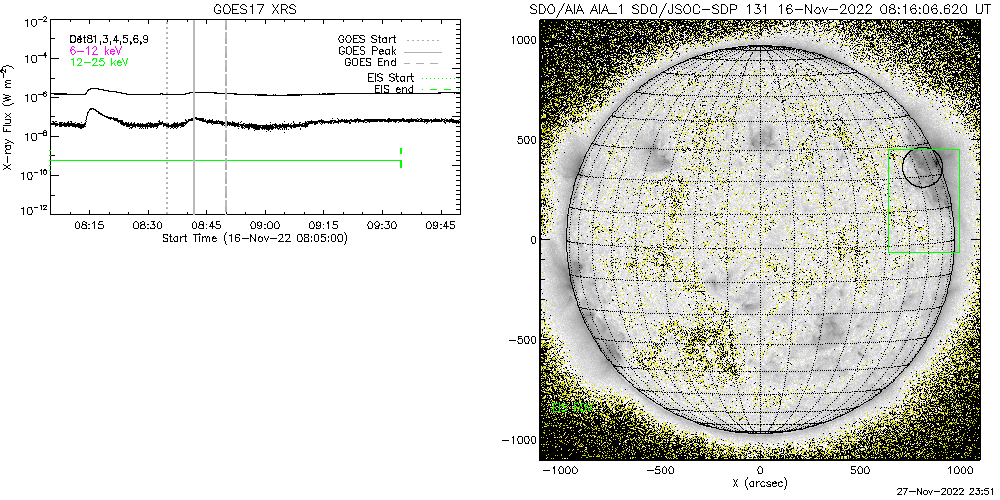This screenshot has width=1000, height=500.
Task: Click the X (arcsec) axis label
Action: click(760, 484)
